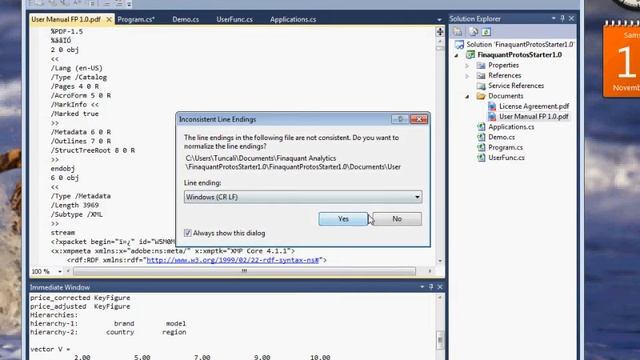Close the Solution Explorer panel
The width and height of the screenshot is (640, 360).
click(571, 18)
